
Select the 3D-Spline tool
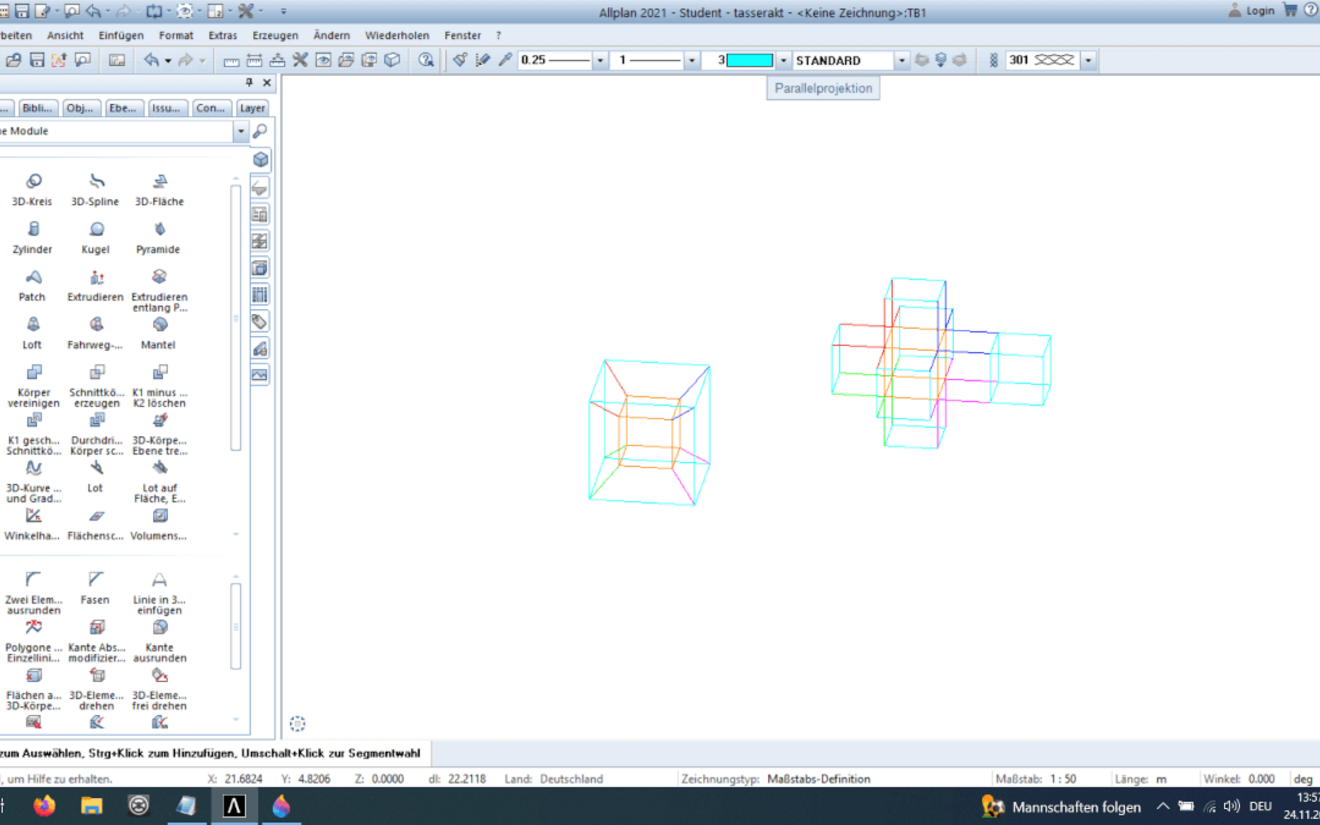pos(96,188)
